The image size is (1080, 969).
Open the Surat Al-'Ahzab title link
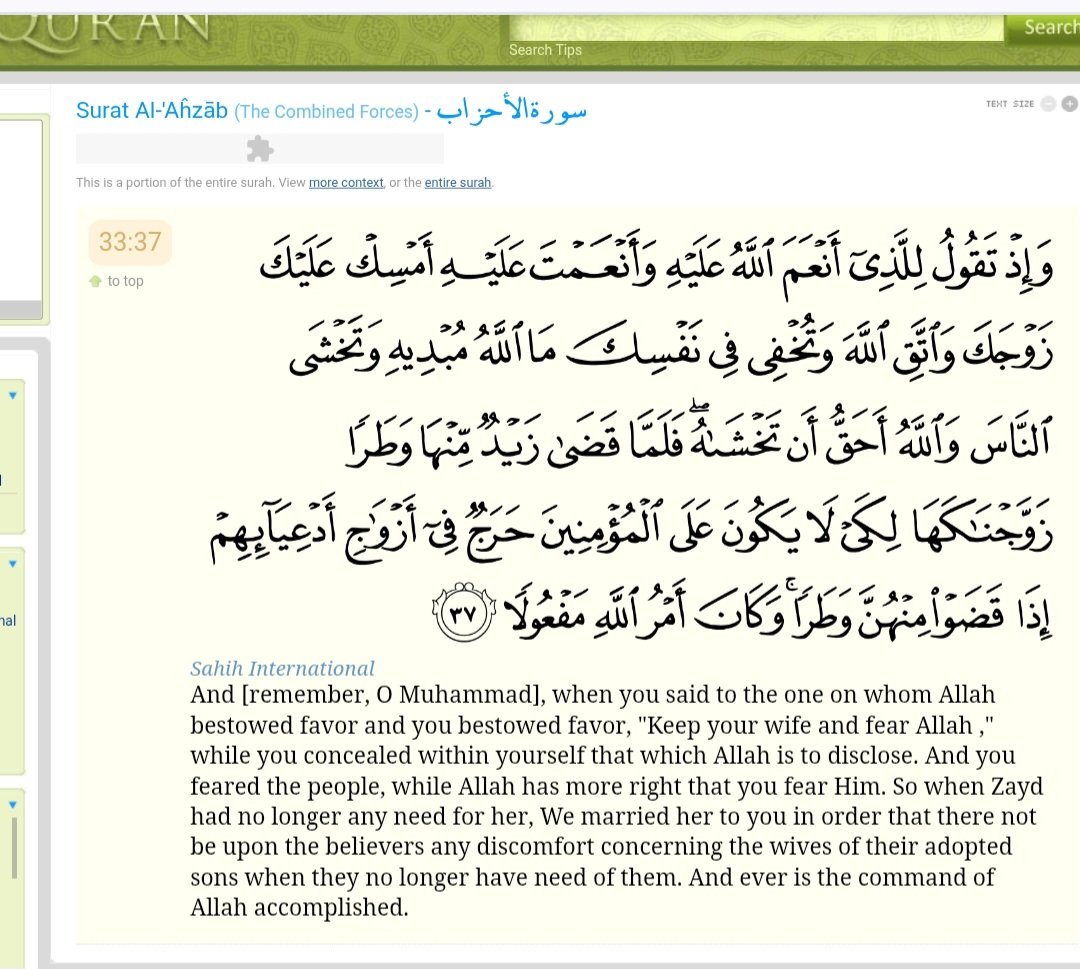coord(331,110)
